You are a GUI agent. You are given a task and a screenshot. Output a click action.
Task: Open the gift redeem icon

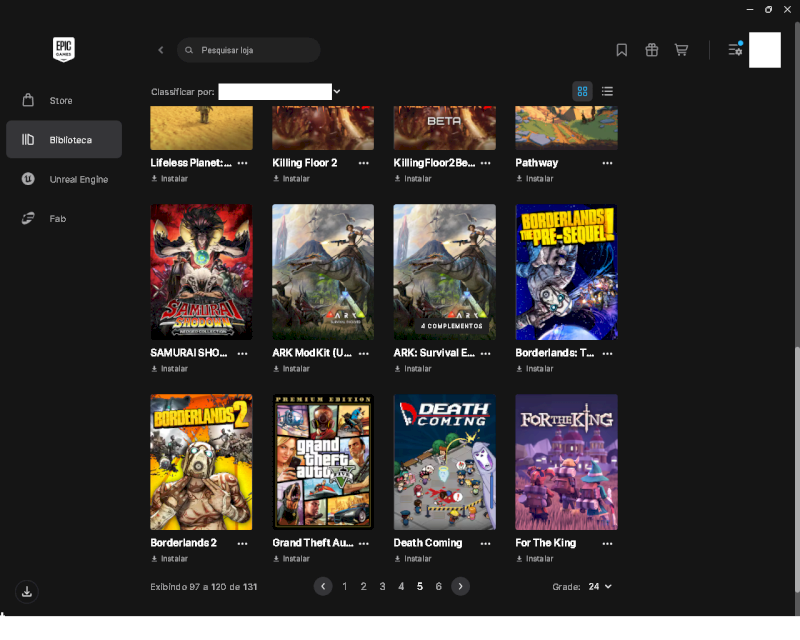(x=652, y=50)
